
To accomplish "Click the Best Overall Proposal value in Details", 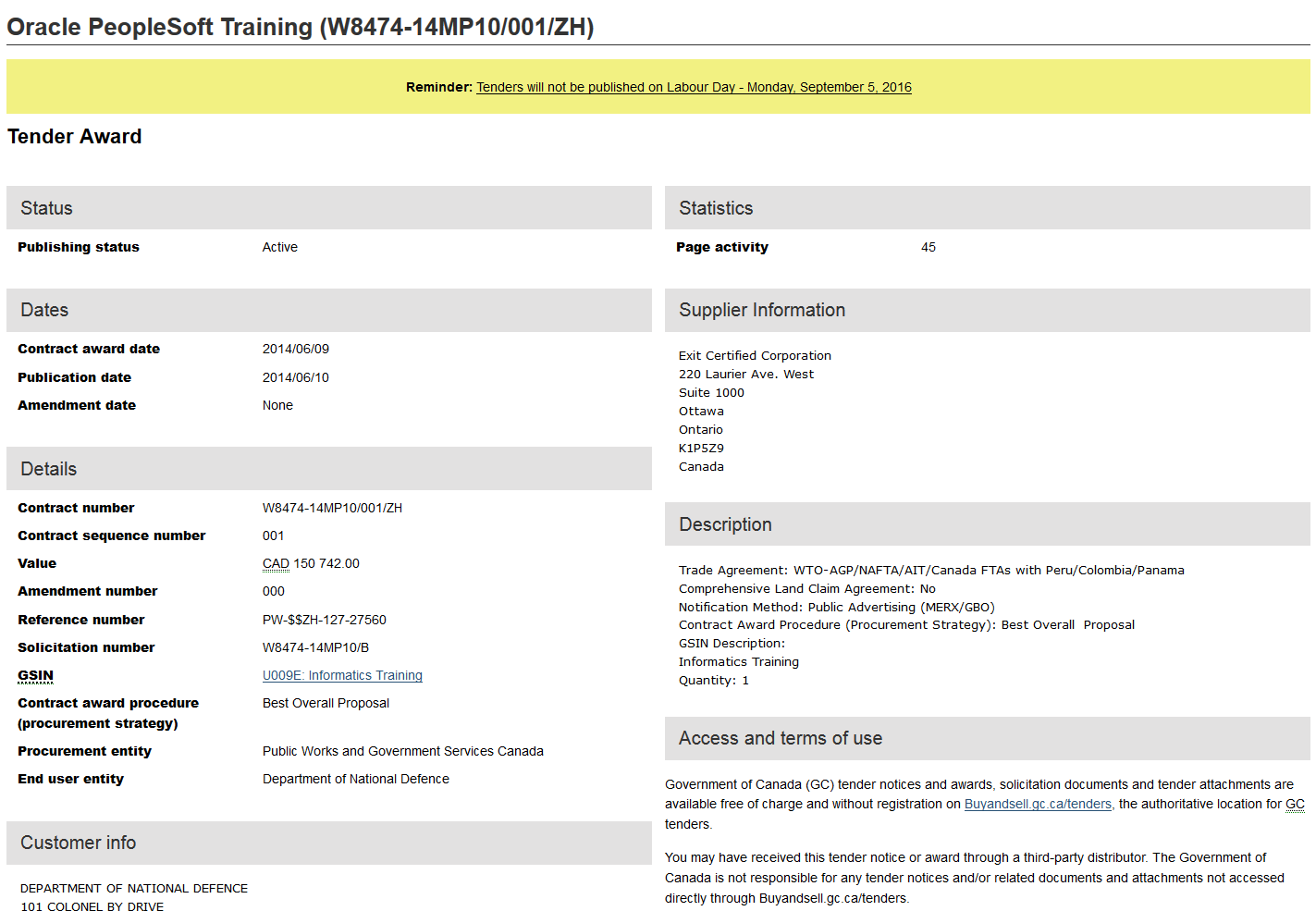I will click(326, 703).
